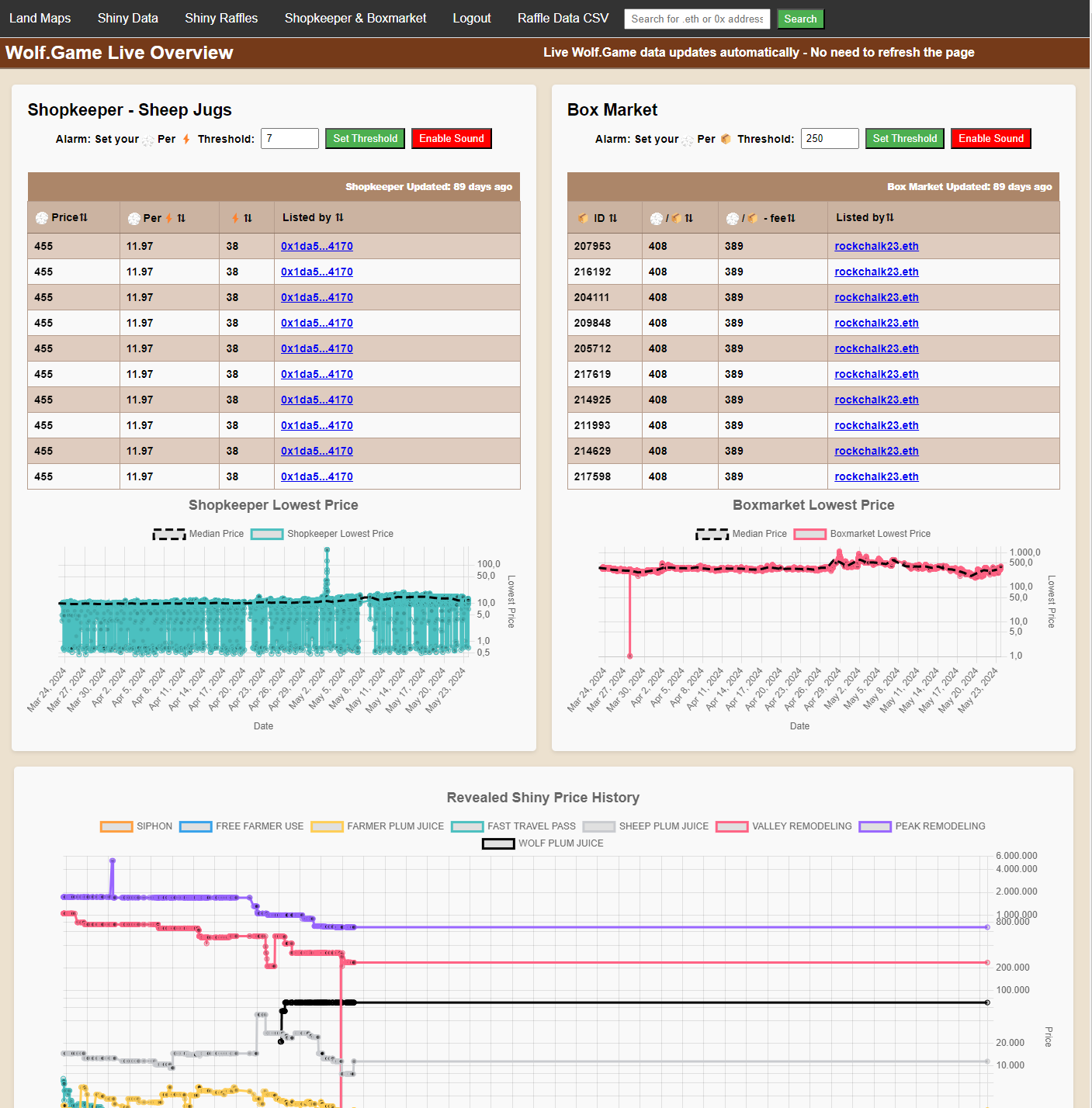Click PEAK REMODELING purple legend swatch
Viewport: 1092px width, 1108px height.
[875, 826]
